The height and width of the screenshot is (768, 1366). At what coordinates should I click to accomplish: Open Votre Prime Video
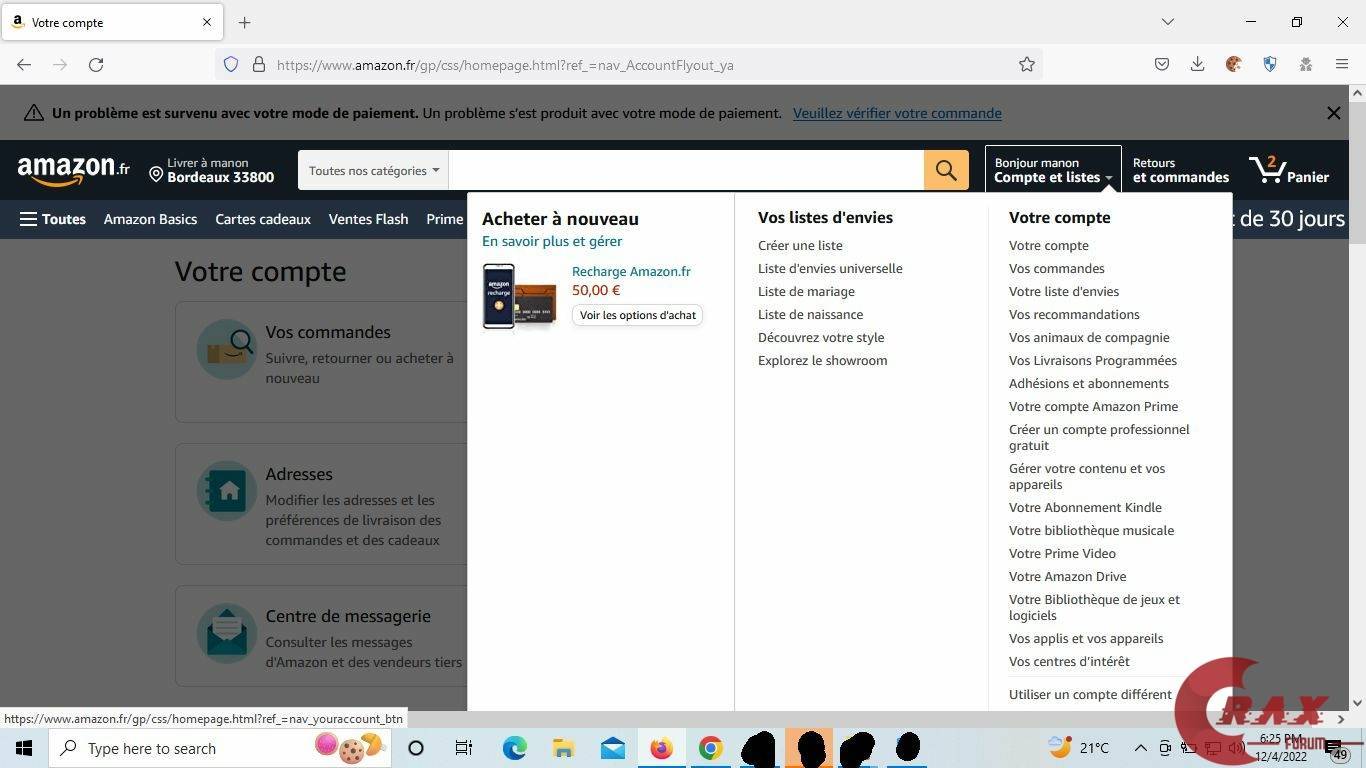[x=1062, y=553]
